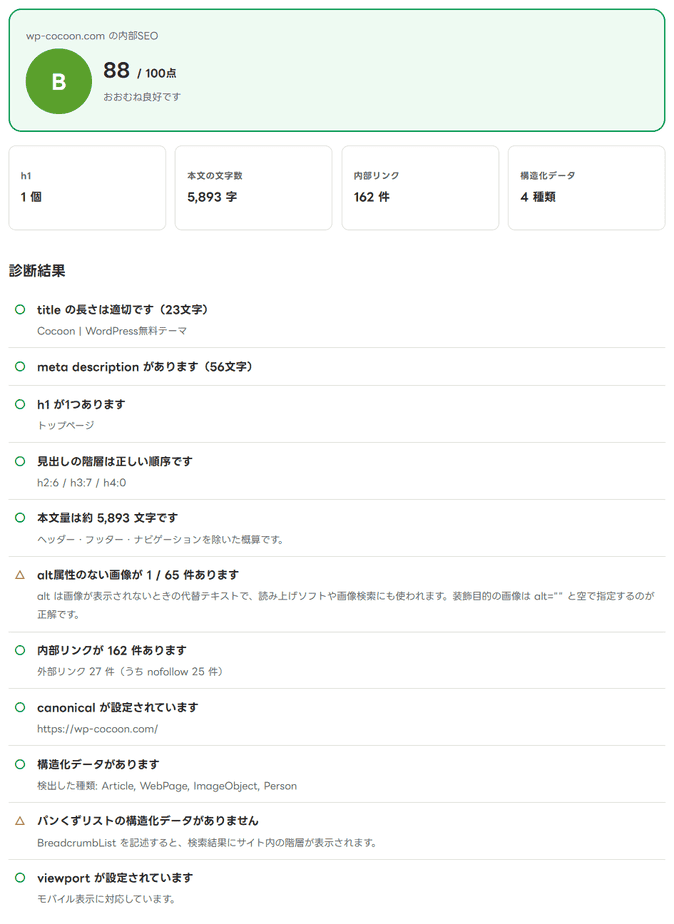This screenshot has height=924, width=674.
Task: Click the 'h2:6 / h3:7 / h4:0' detail
Action: (81, 483)
